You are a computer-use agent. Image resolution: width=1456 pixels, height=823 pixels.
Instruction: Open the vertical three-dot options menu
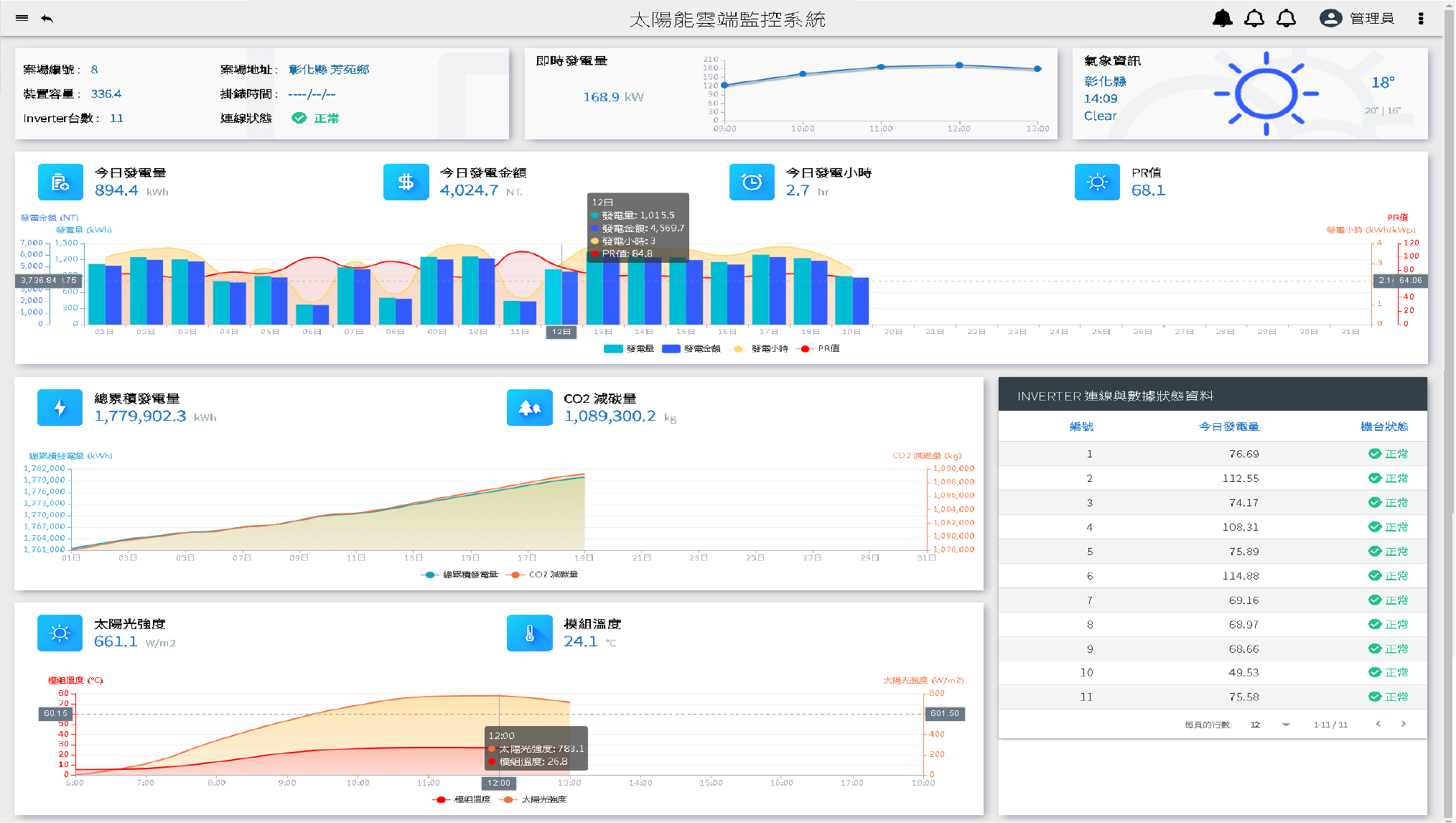(1420, 19)
